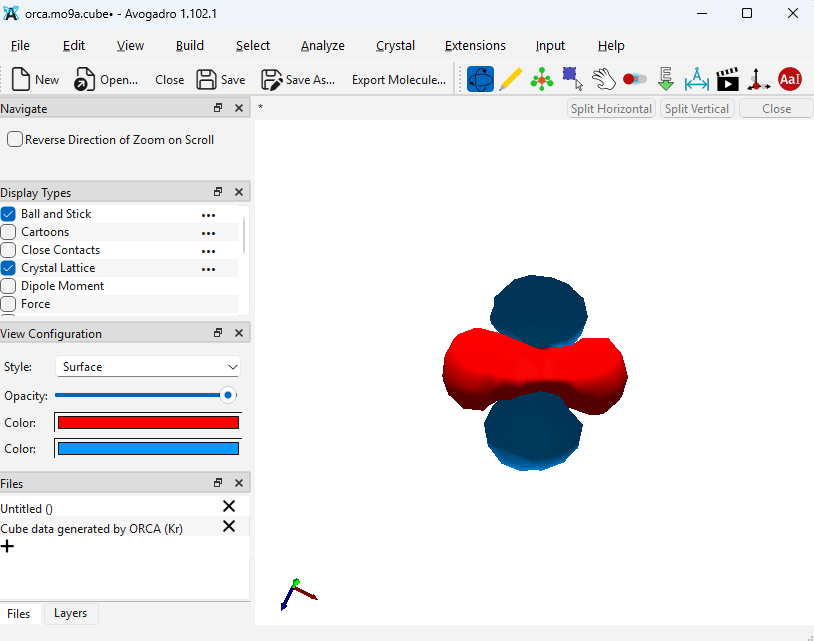Open the surface Style dropdown
814x641 pixels.
(x=148, y=367)
